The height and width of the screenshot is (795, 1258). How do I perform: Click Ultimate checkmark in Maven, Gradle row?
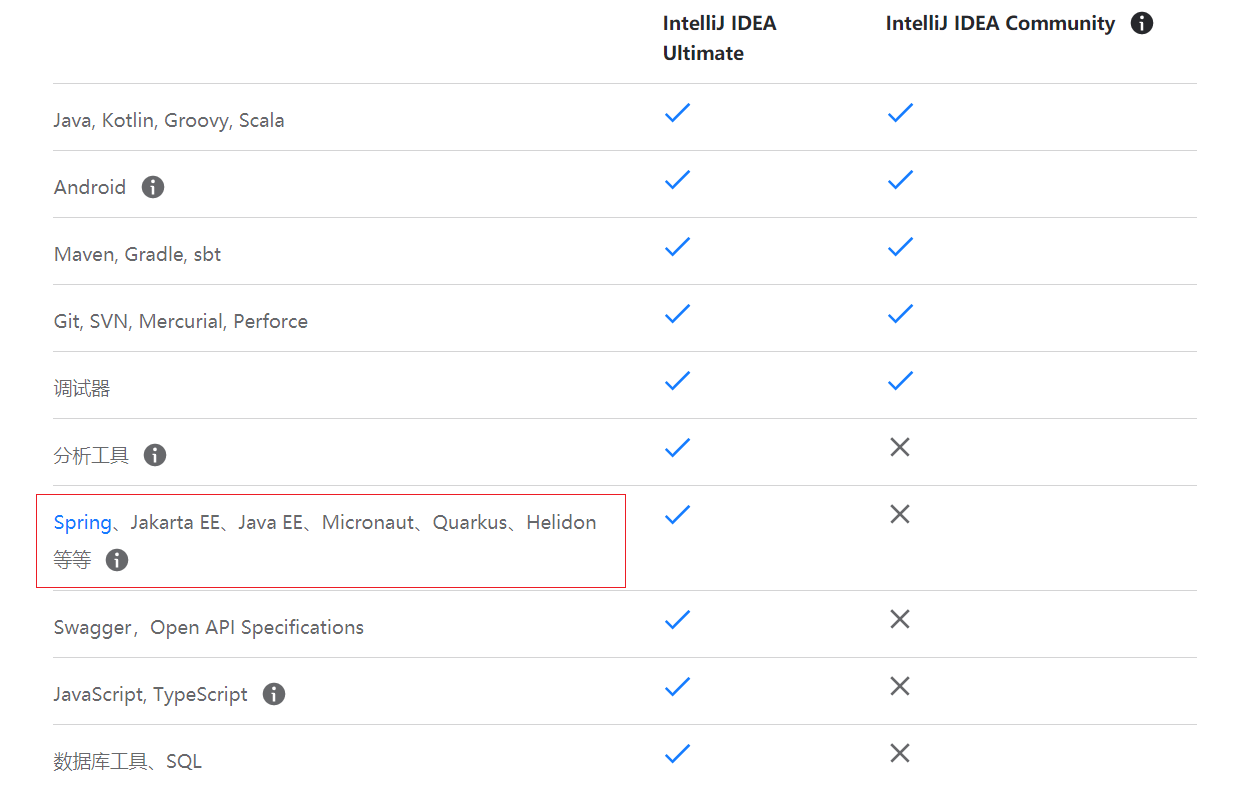678,247
